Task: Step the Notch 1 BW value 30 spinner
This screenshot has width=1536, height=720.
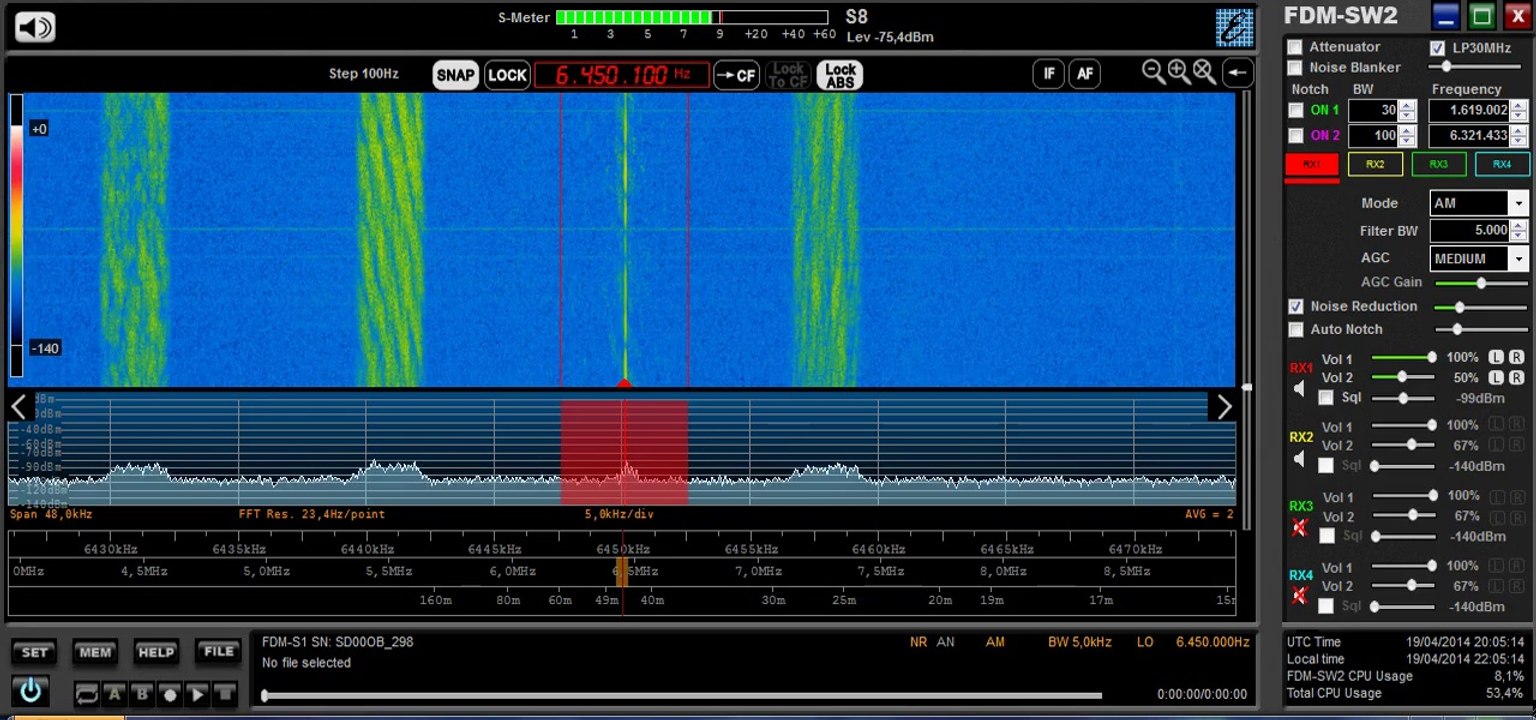Action: [x=1407, y=110]
